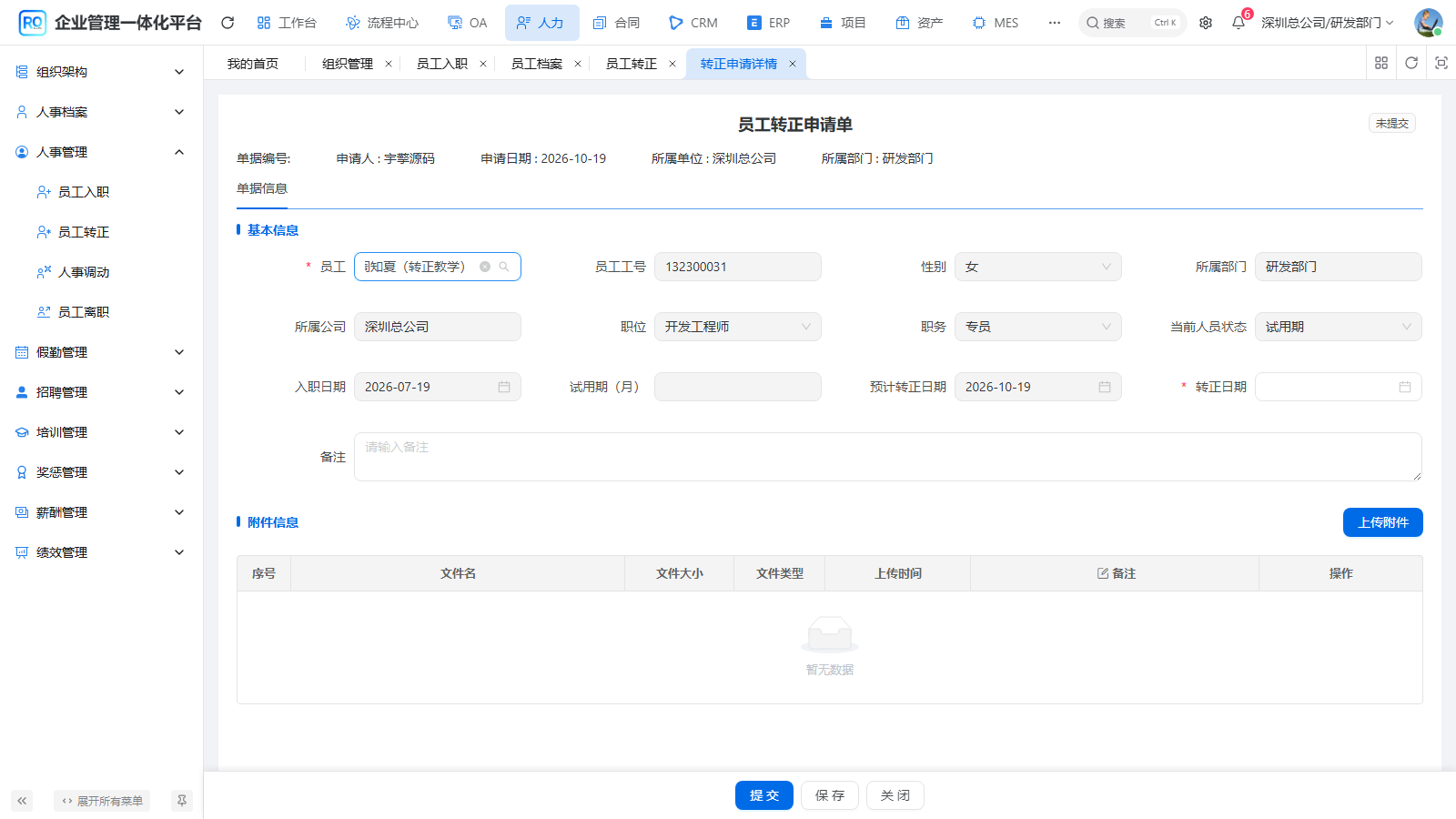Viewport: 1456px width, 819px height.
Task: Expand the 组织架构 sidebar menu
Action: pos(101,72)
